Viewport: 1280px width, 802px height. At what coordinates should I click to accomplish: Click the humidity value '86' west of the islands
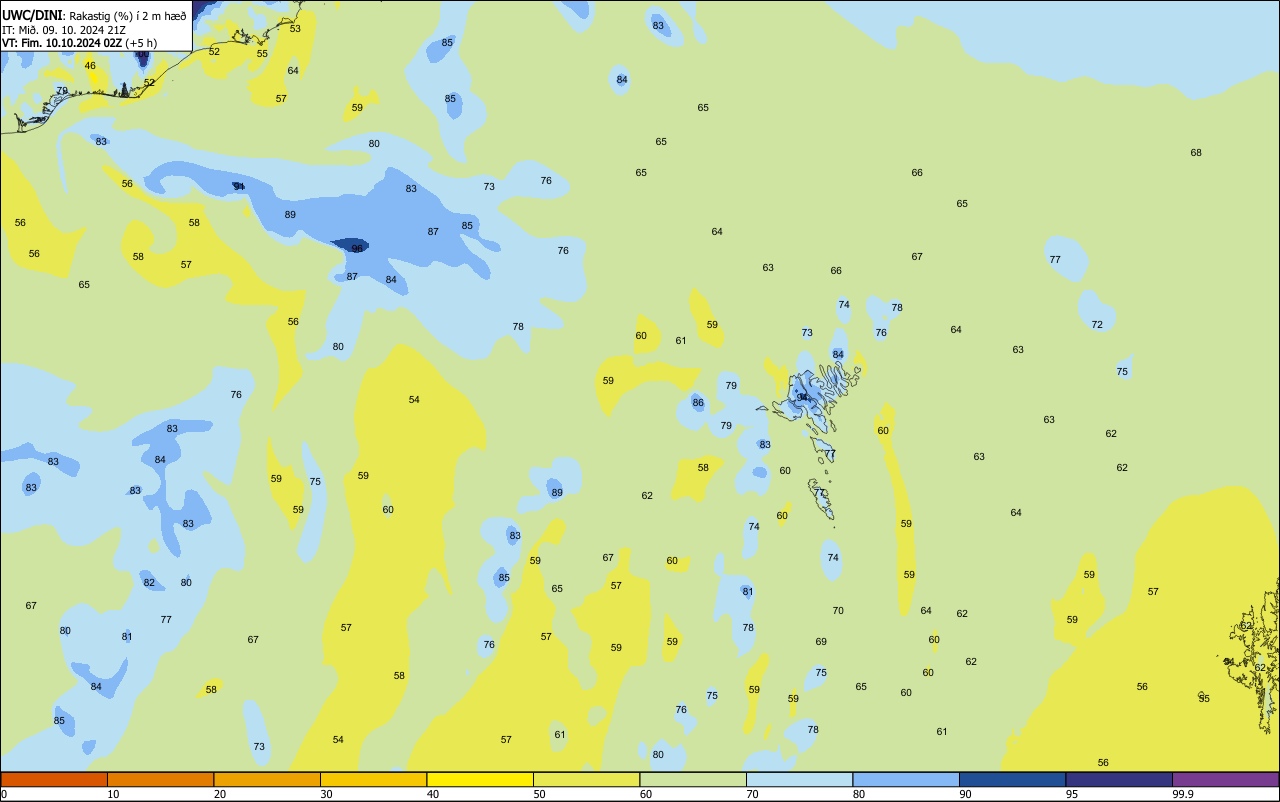(698, 403)
